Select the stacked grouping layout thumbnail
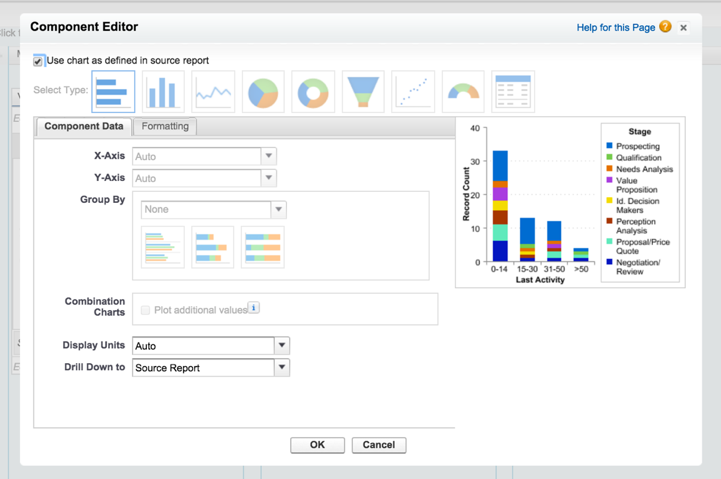Viewport: 721px width, 479px height. 213,247
